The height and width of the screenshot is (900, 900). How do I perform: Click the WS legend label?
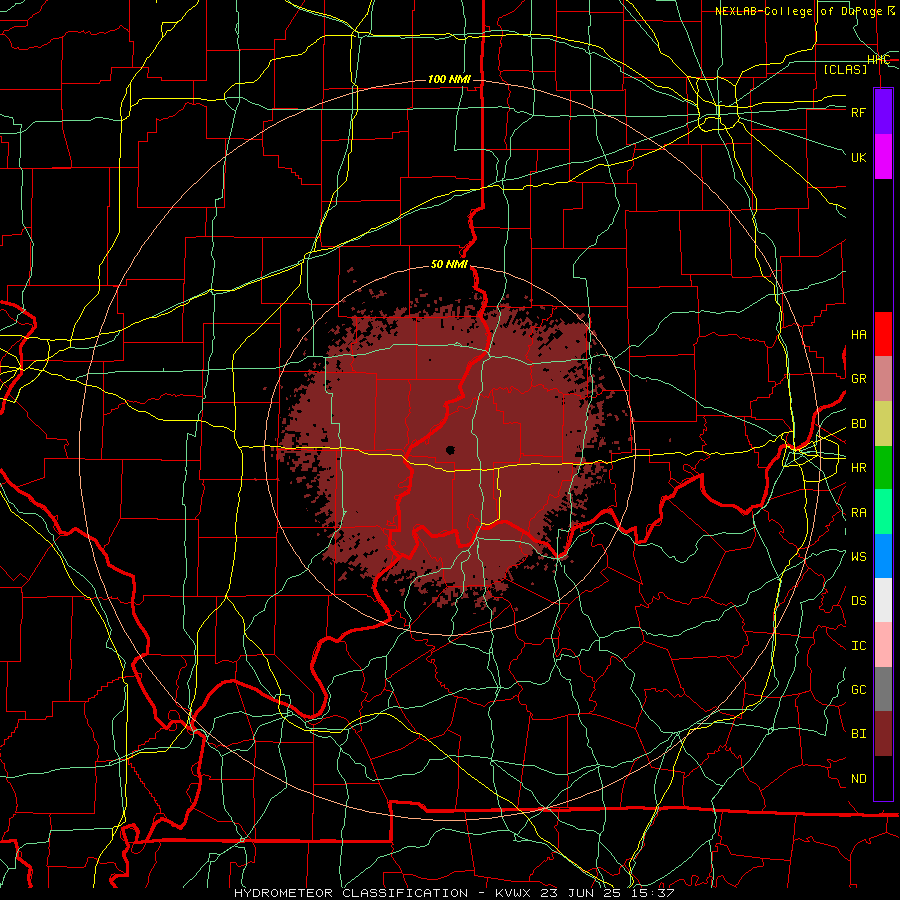click(859, 557)
